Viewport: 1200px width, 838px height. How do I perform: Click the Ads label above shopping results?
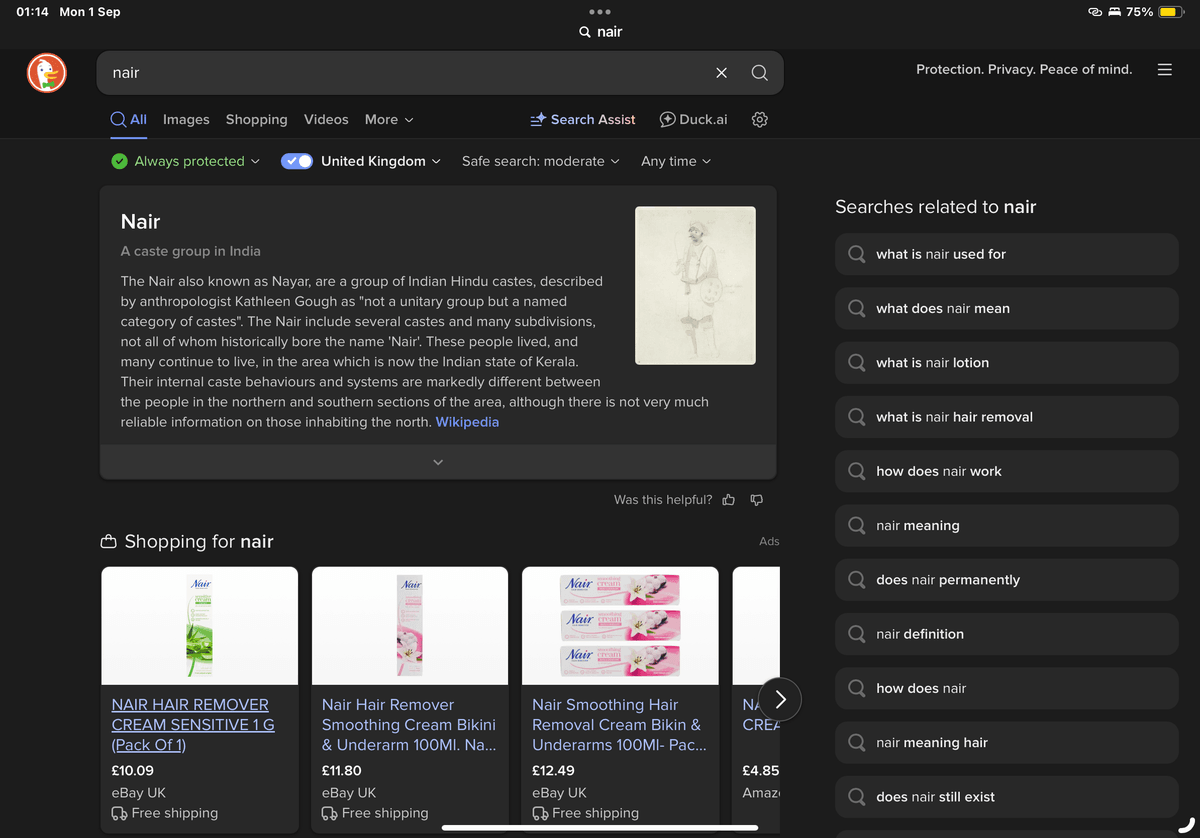[x=769, y=541]
